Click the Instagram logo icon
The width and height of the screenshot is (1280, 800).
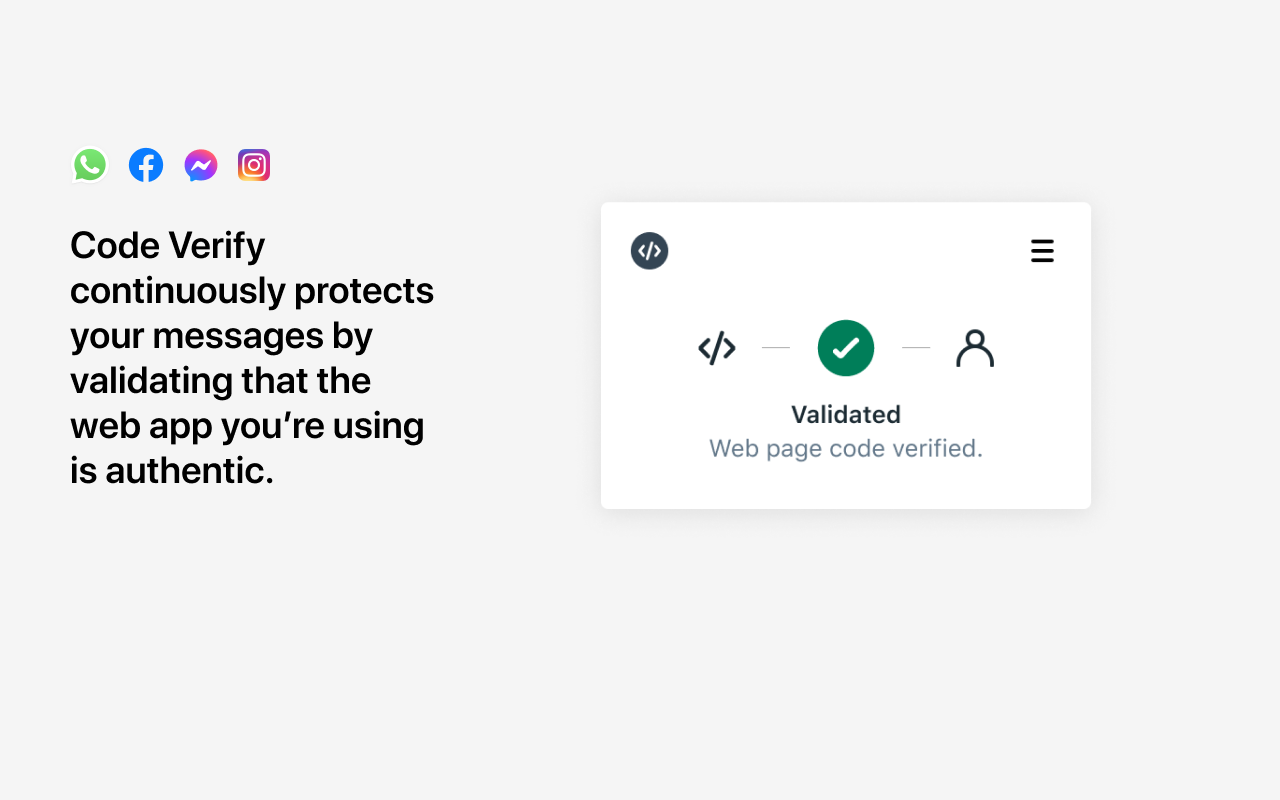(x=254, y=165)
